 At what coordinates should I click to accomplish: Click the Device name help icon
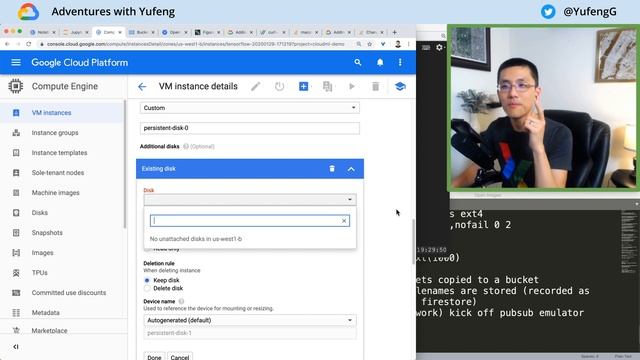point(181,301)
